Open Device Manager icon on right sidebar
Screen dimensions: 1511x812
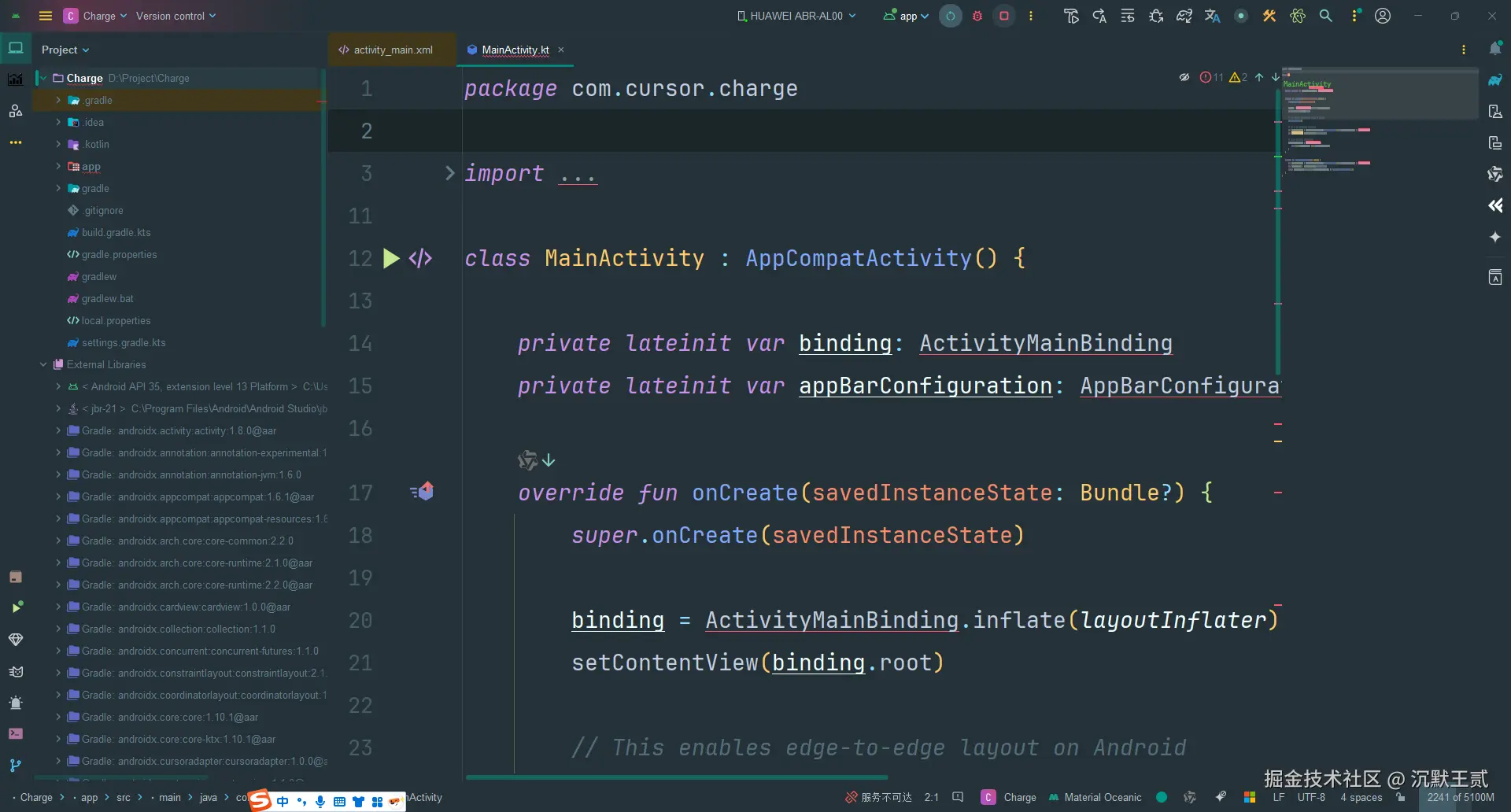1495,111
